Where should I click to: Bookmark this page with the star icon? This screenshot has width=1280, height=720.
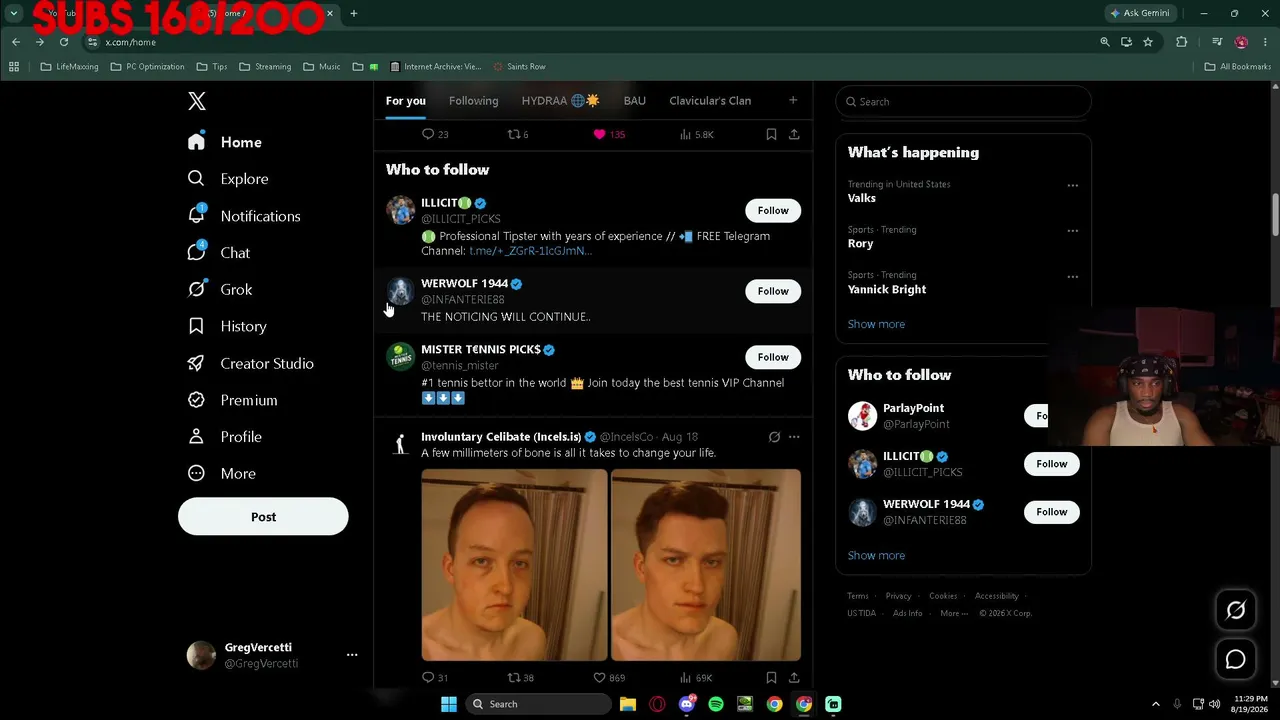[1148, 42]
